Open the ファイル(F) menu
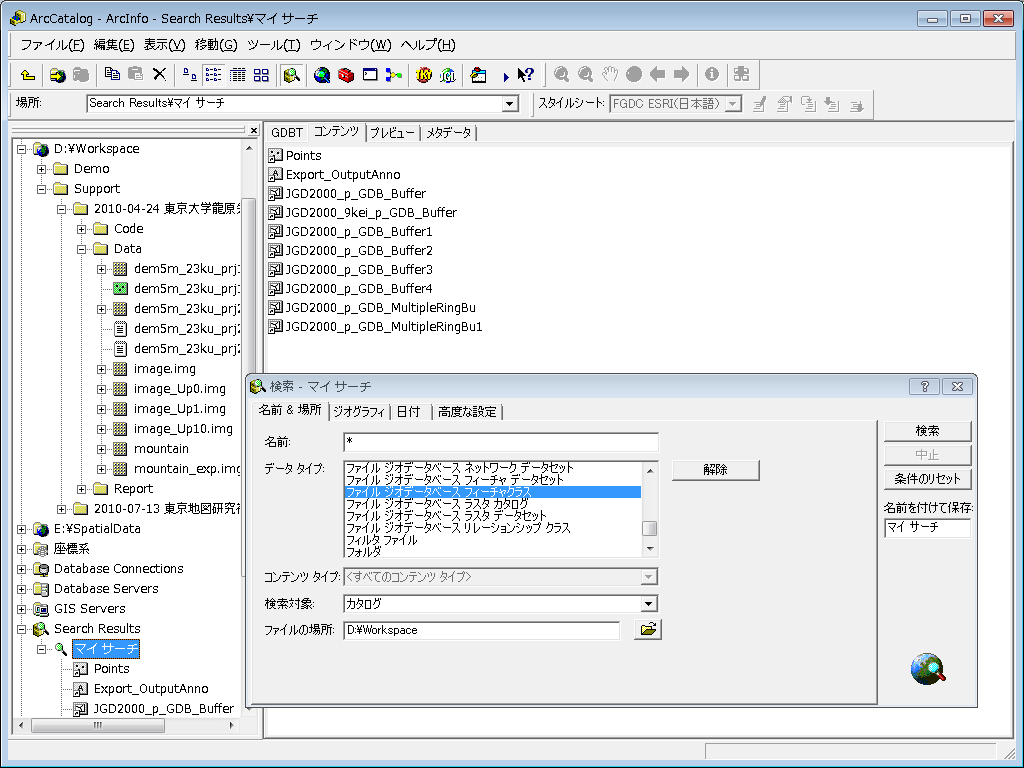 [x=52, y=44]
